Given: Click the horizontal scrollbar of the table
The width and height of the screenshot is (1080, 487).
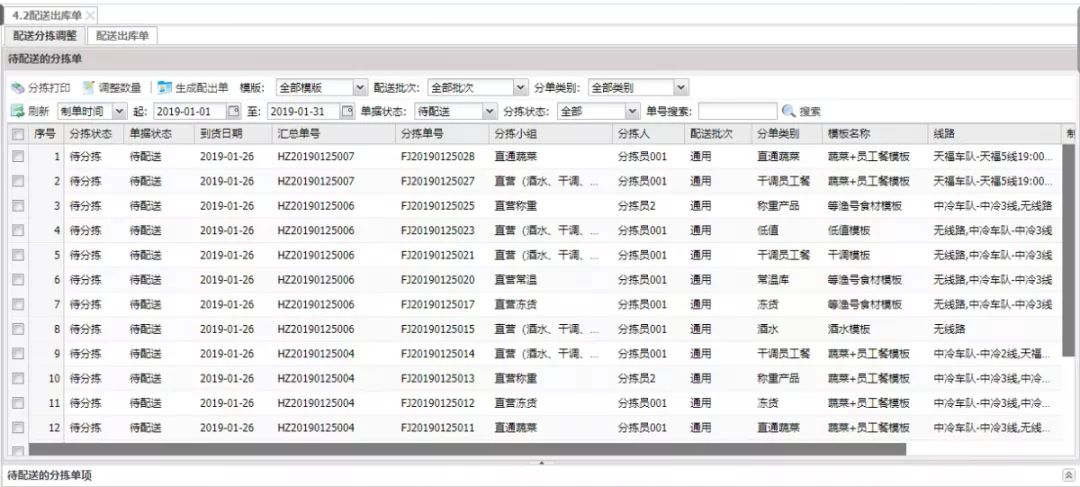Looking at the screenshot, I should (467, 449).
